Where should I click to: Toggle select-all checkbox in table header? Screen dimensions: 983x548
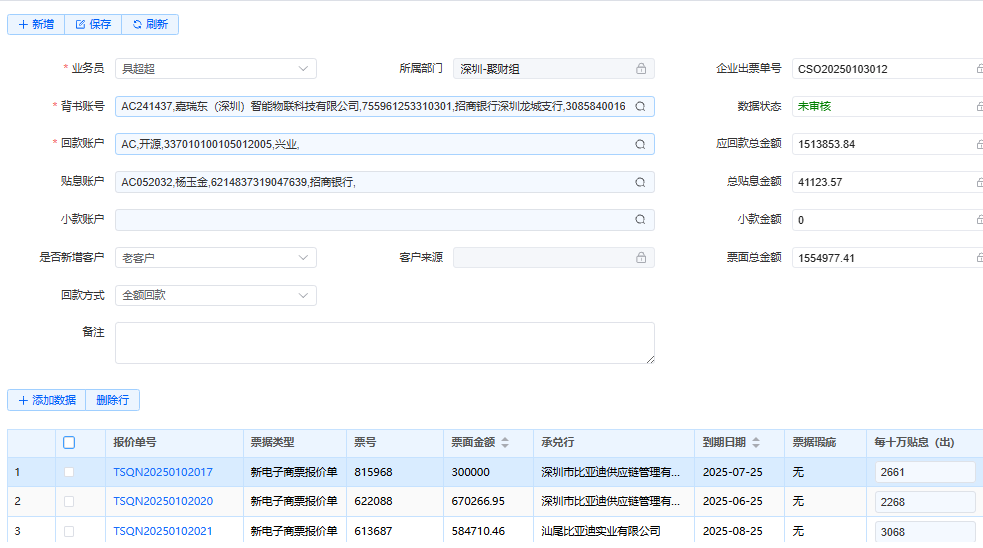click(x=69, y=443)
